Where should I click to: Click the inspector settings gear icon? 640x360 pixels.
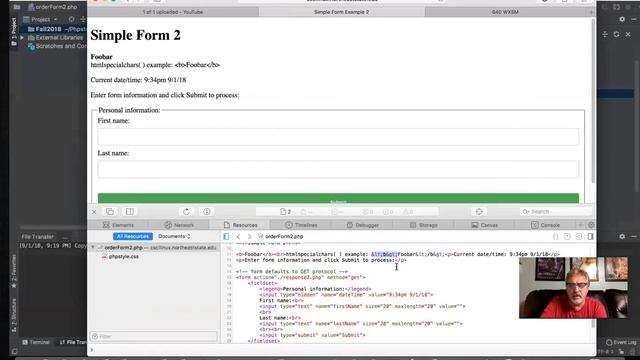[591, 225]
